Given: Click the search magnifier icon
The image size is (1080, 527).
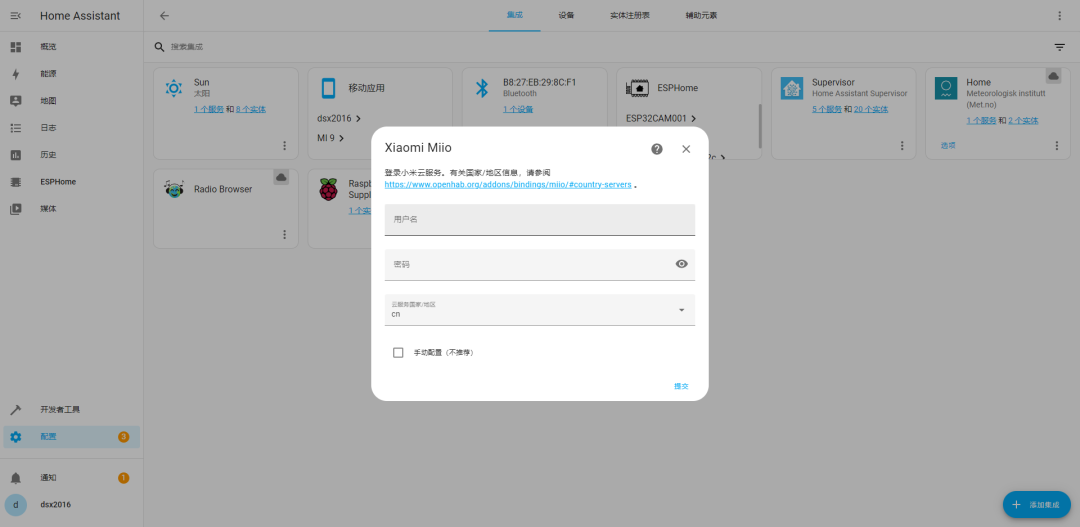Looking at the screenshot, I should [x=159, y=47].
